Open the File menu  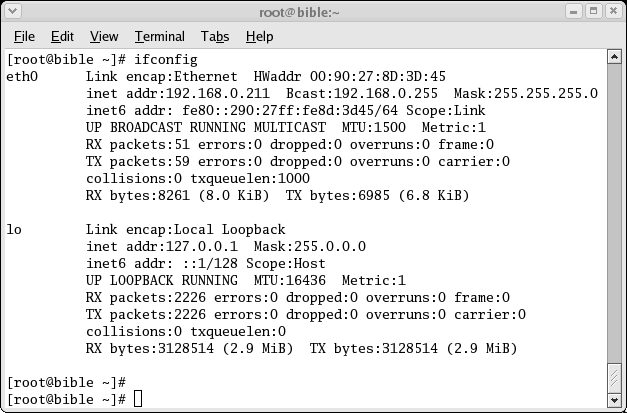coord(24,36)
